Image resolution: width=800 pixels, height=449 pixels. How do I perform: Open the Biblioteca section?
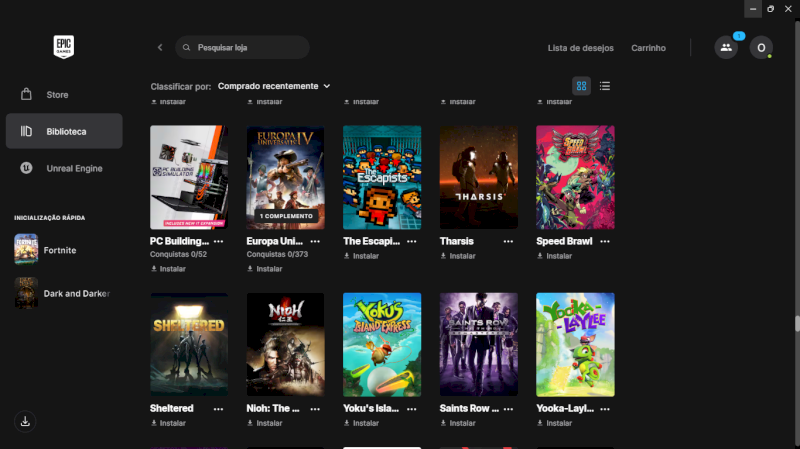click(x=64, y=131)
